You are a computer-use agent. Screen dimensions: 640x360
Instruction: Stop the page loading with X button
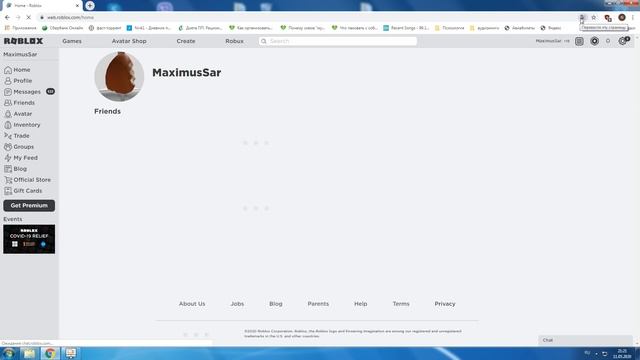pyautogui.click(x=29, y=18)
